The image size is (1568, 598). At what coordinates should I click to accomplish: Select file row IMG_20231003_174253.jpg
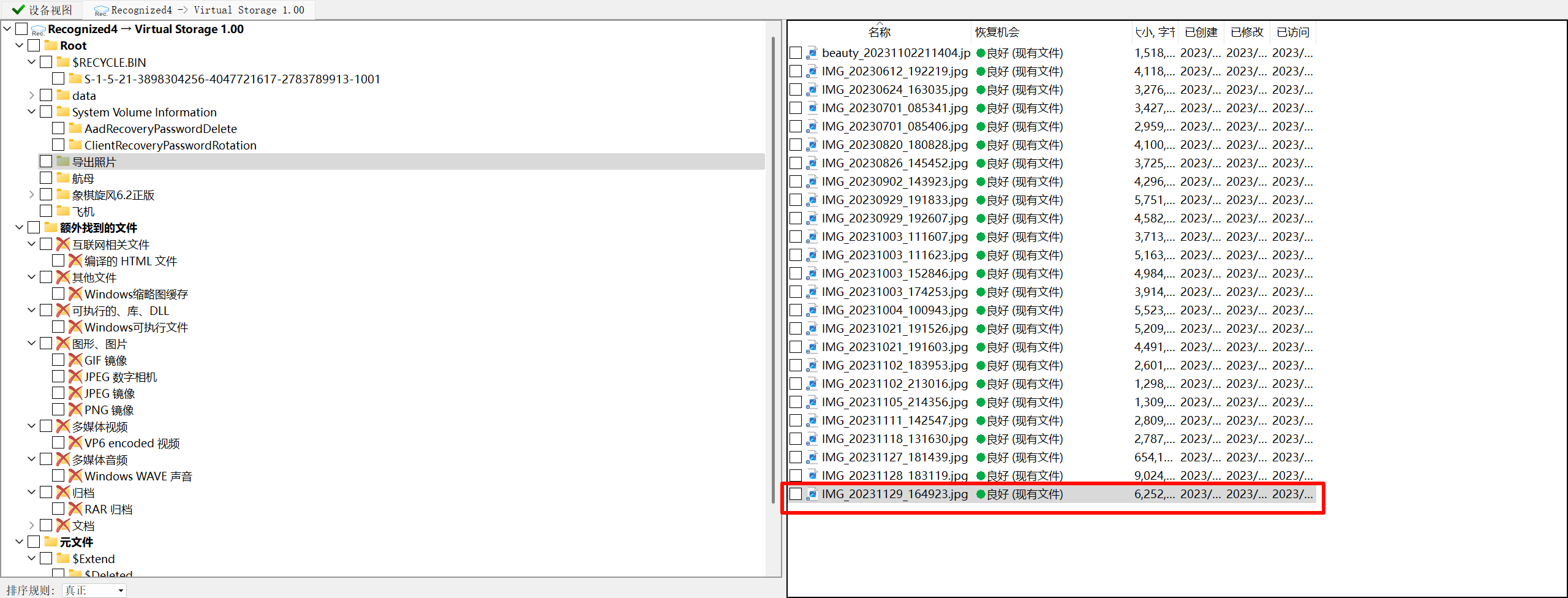[x=1052, y=292]
